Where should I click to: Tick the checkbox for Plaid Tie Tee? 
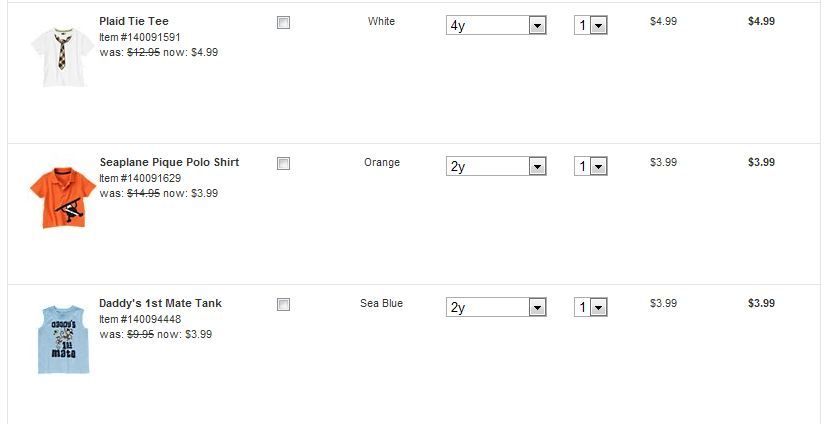(x=283, y=23)
